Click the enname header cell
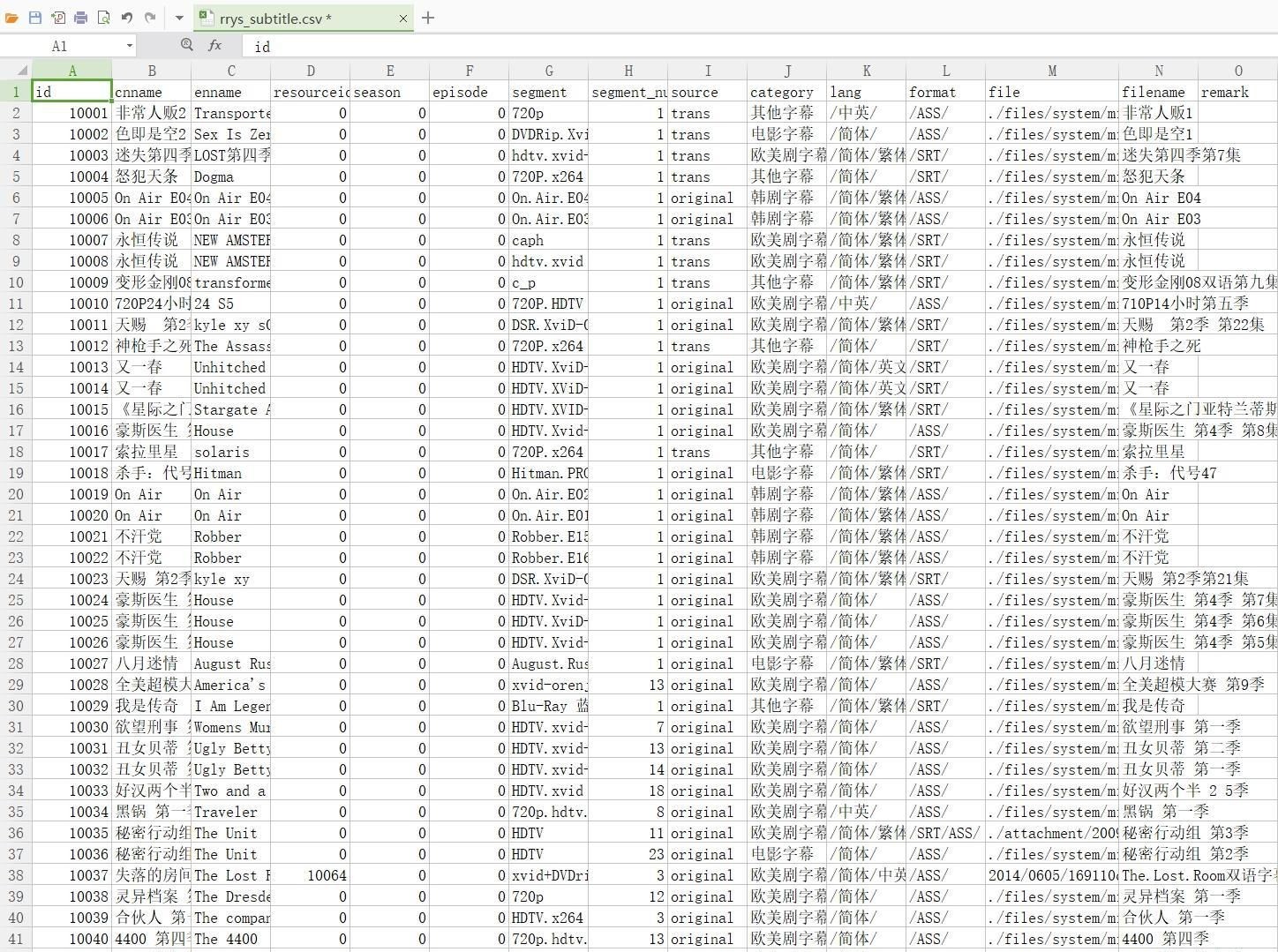 (231, 92)
